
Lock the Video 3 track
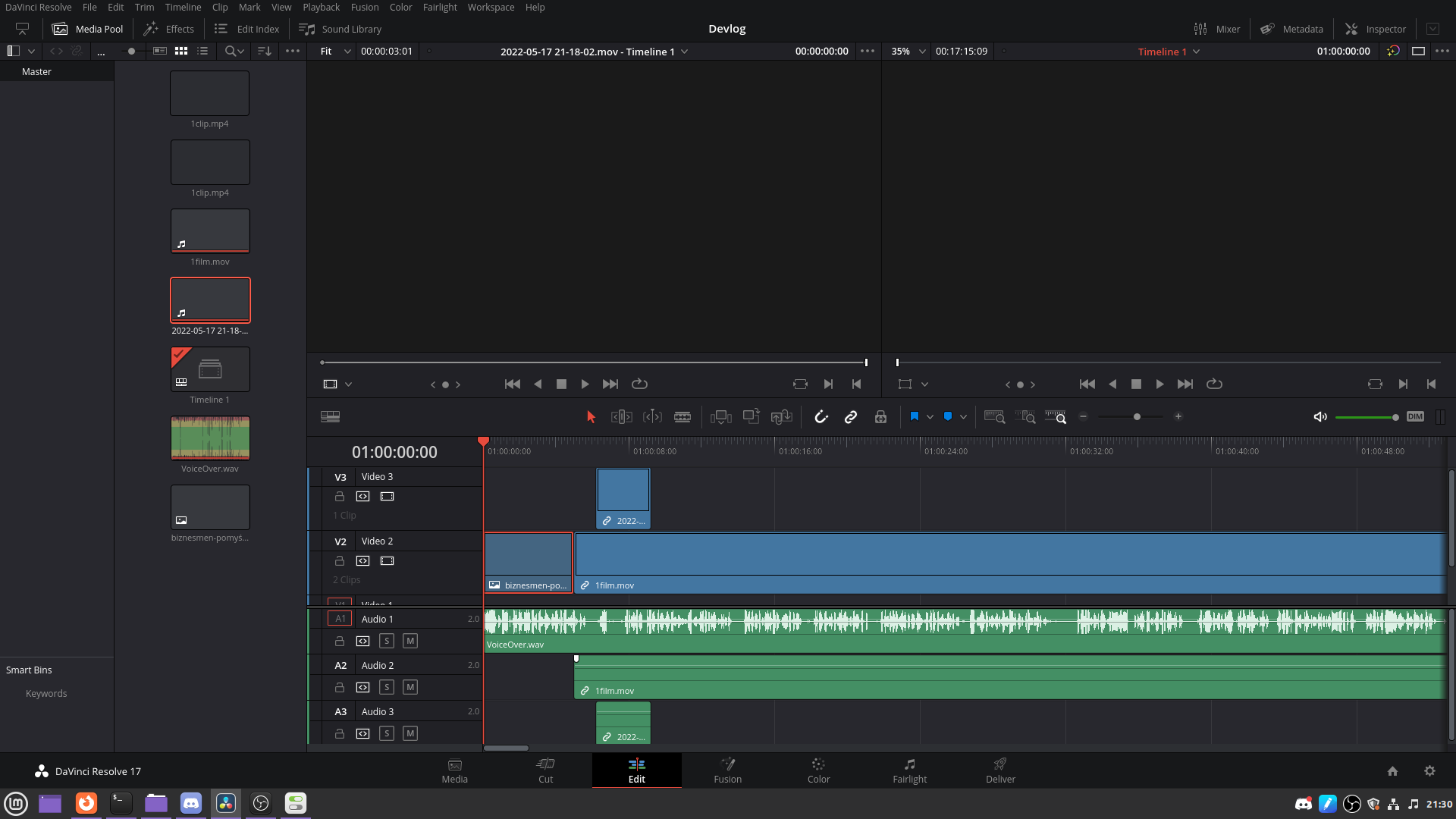tap(340, 497)
